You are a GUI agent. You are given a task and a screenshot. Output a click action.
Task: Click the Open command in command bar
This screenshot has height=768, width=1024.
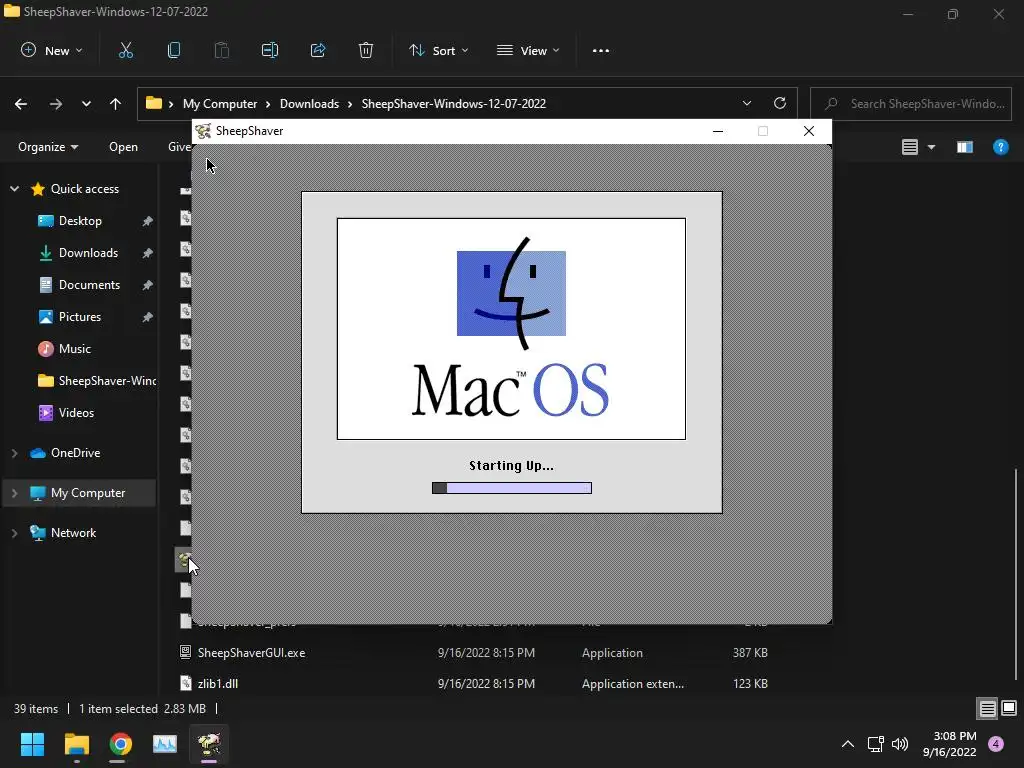coord(123,147)
